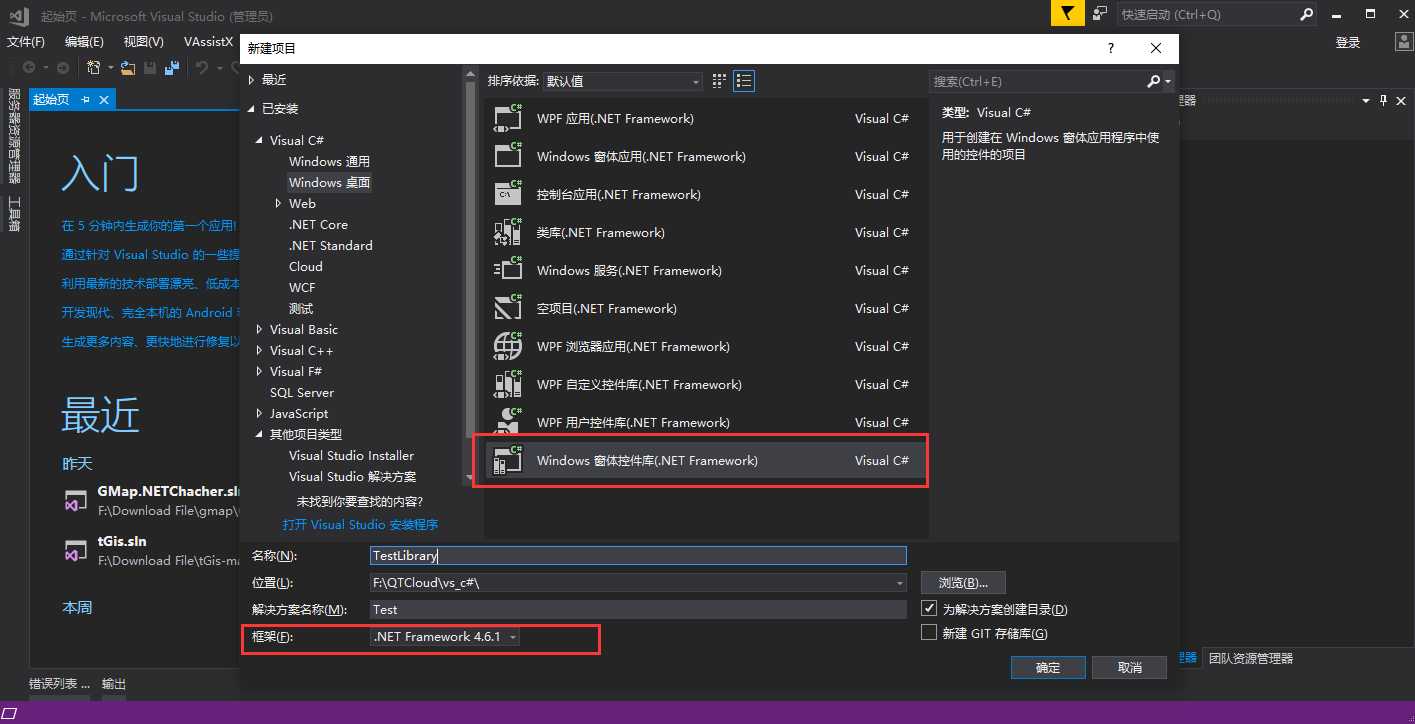This screenshot has height=724, width=1415.
Task: Expand the Visual Basic tree node
Action: pos(259,329)
